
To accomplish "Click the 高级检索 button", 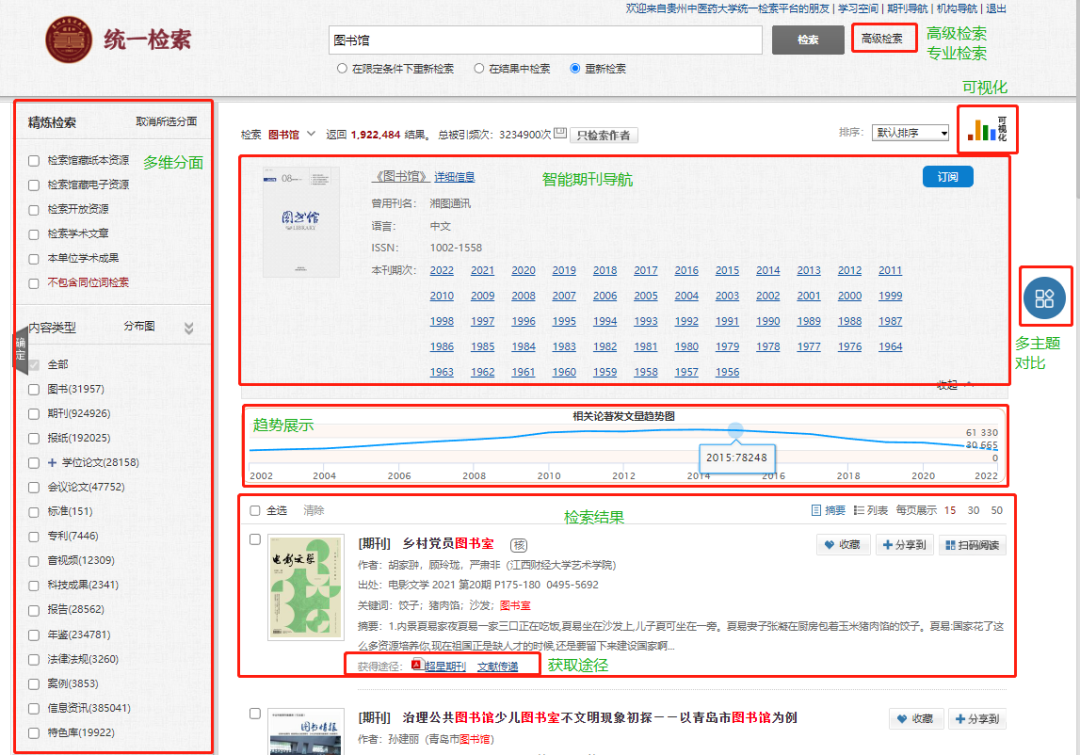I will [x=884, y=39].
